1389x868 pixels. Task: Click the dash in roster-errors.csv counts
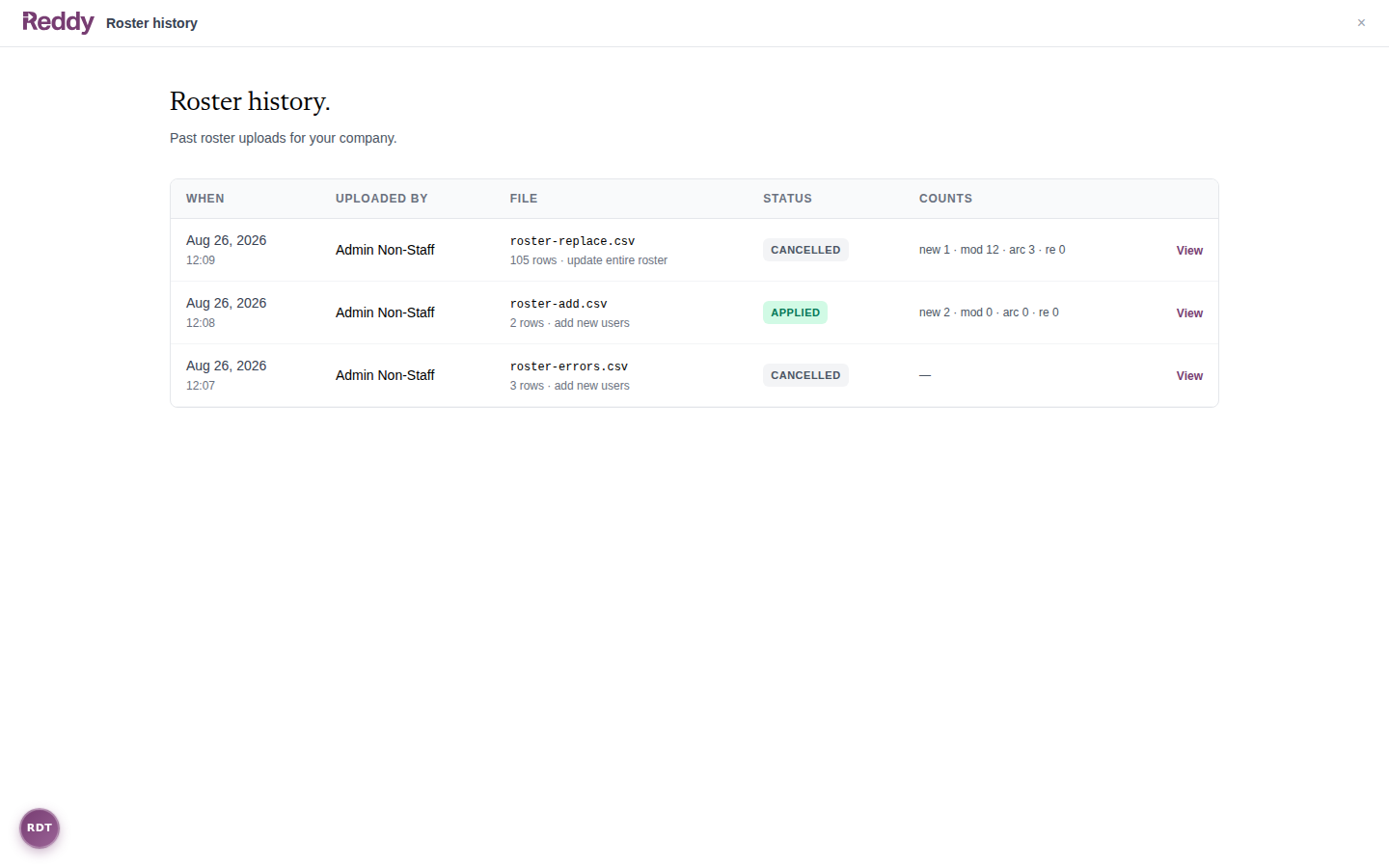coord(925,375)
